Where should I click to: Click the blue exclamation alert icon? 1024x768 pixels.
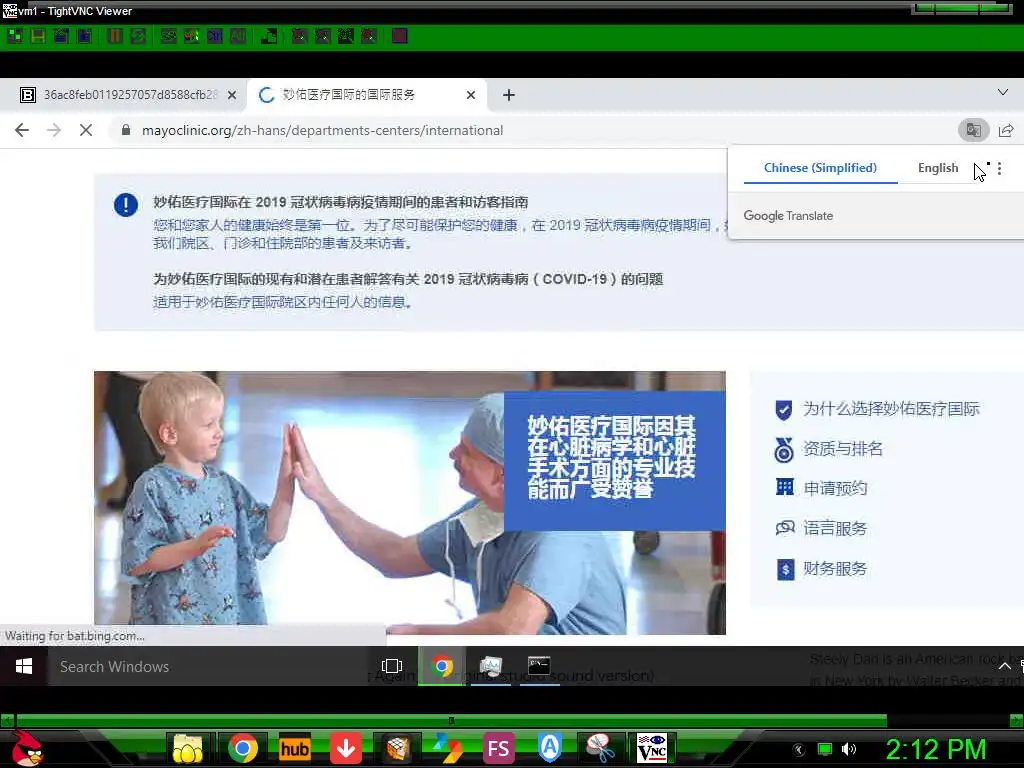125,205
